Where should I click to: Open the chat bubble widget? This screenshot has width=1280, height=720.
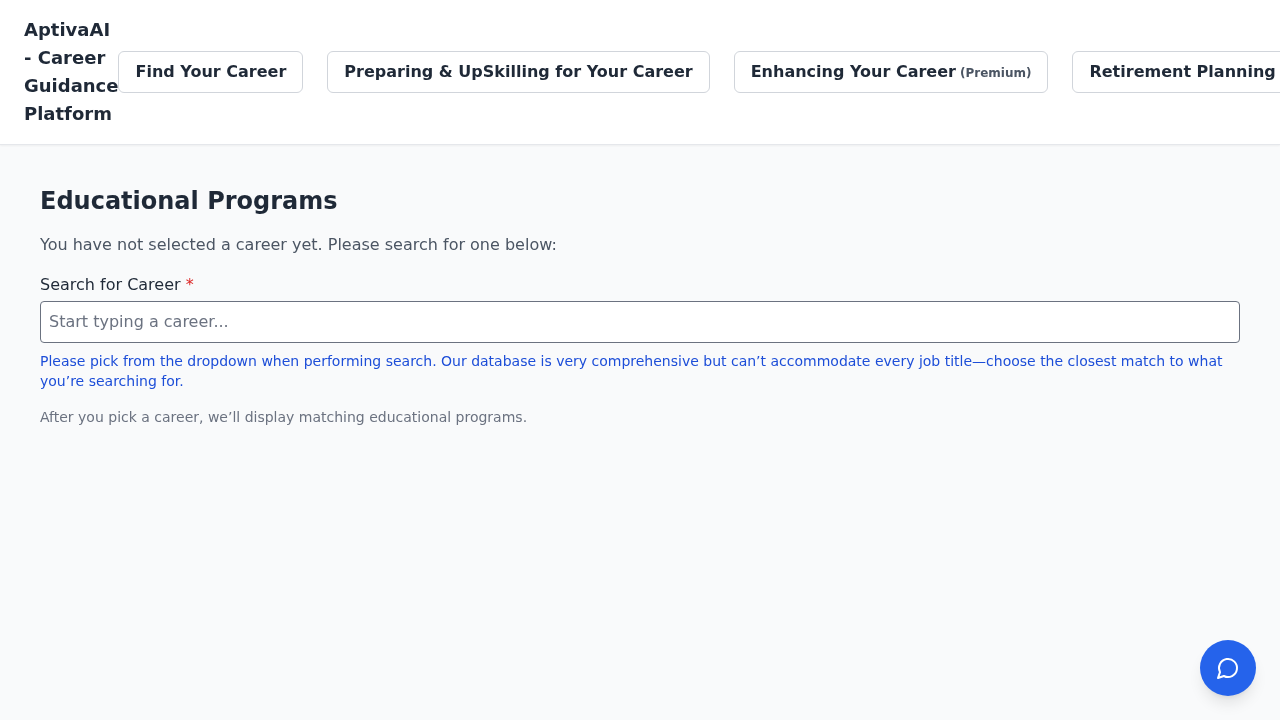point(1227,668)
